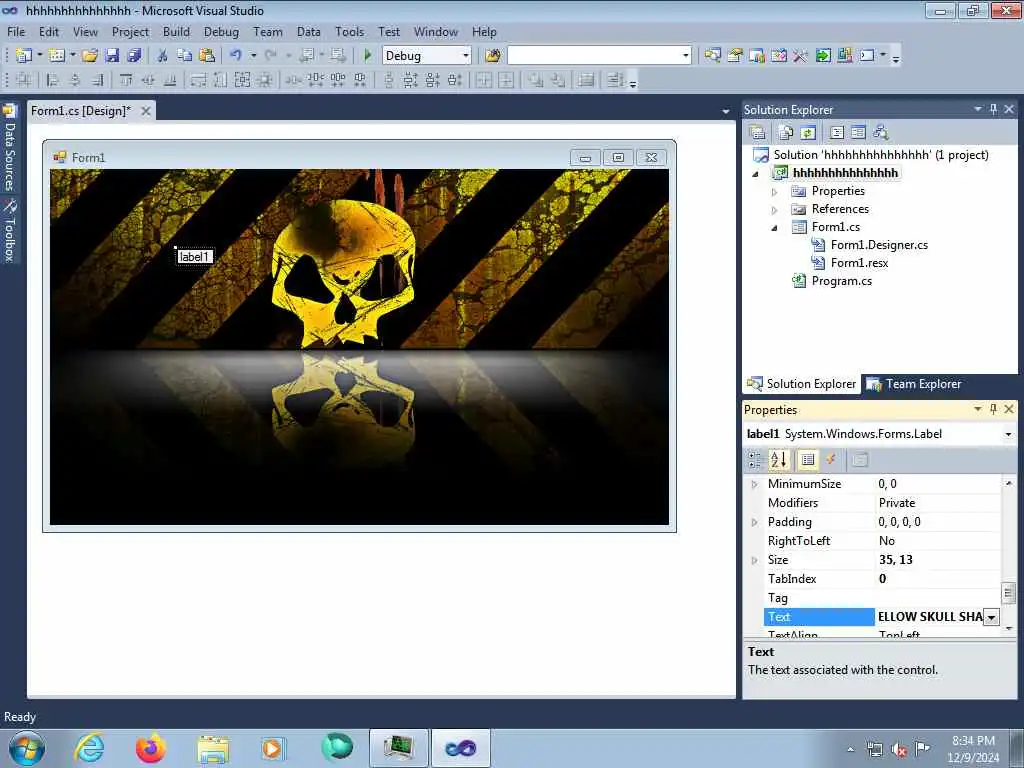Open the Debug configuration dropdown
This screenshot has width=1024, height=768.
tap(466, 56)
